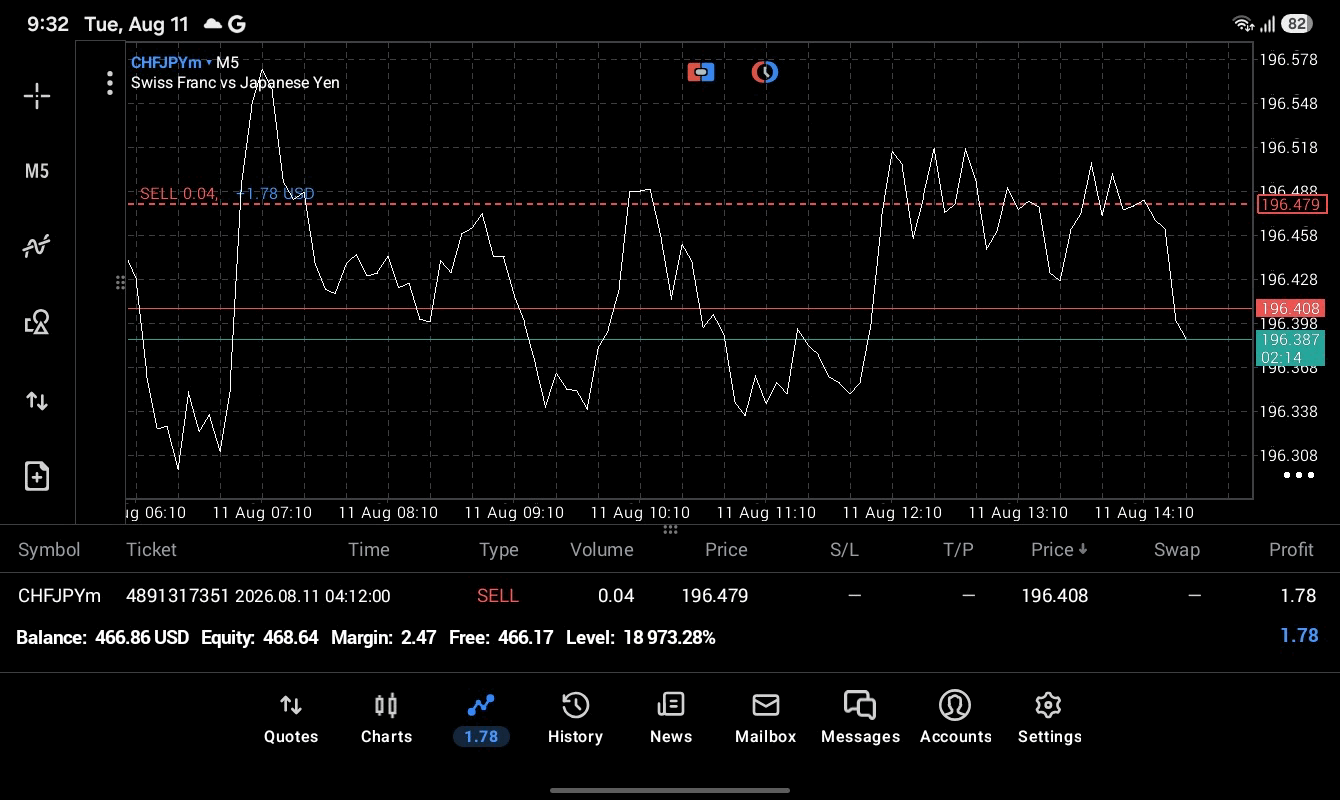This screenshot has height=800, width=1340.
Task: Open the drawing objects shapes tool
Action: pos(37,322)
